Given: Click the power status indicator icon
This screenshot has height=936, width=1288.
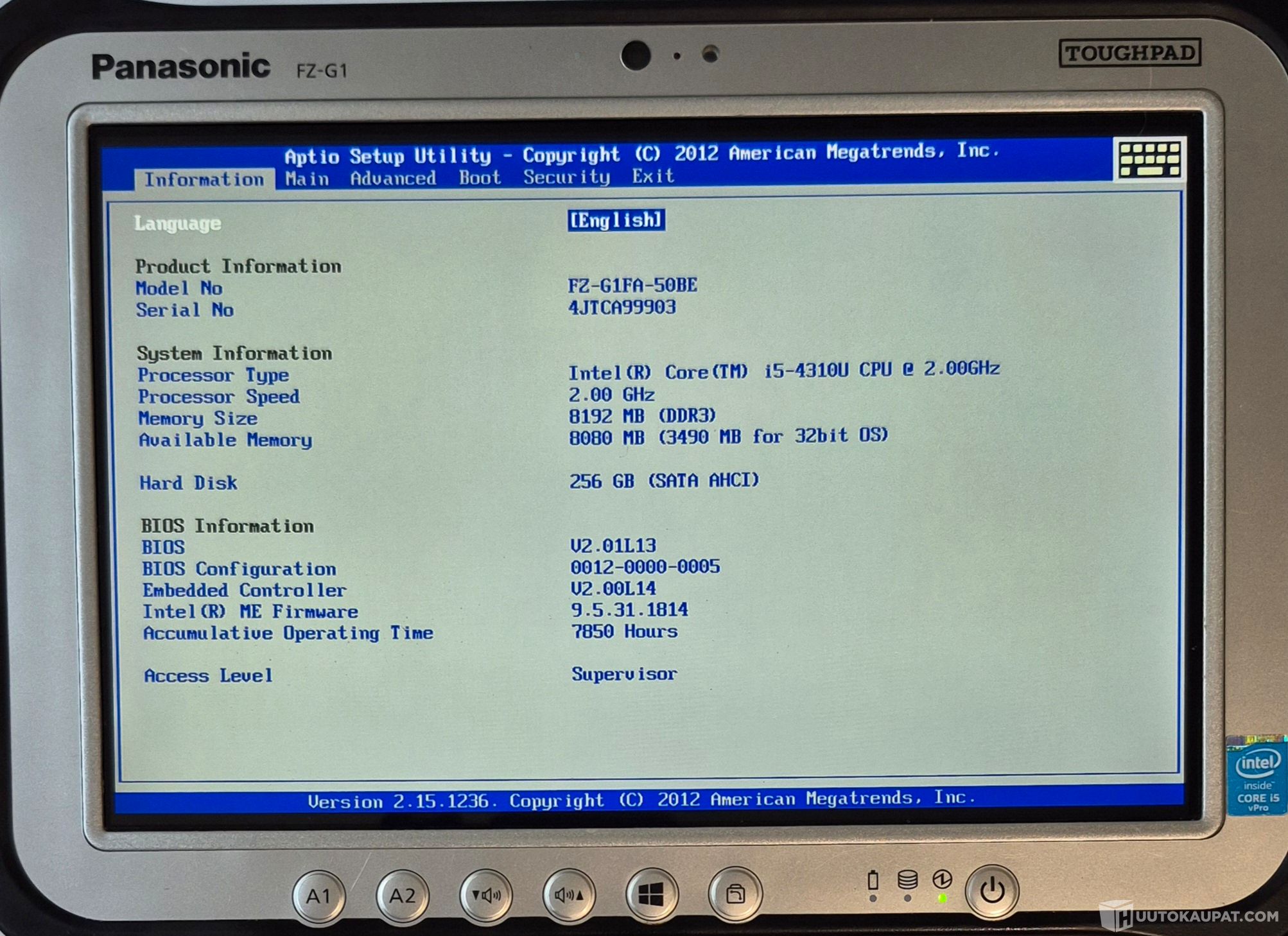Looking at the screenshot, I should [x=942, y=879].
